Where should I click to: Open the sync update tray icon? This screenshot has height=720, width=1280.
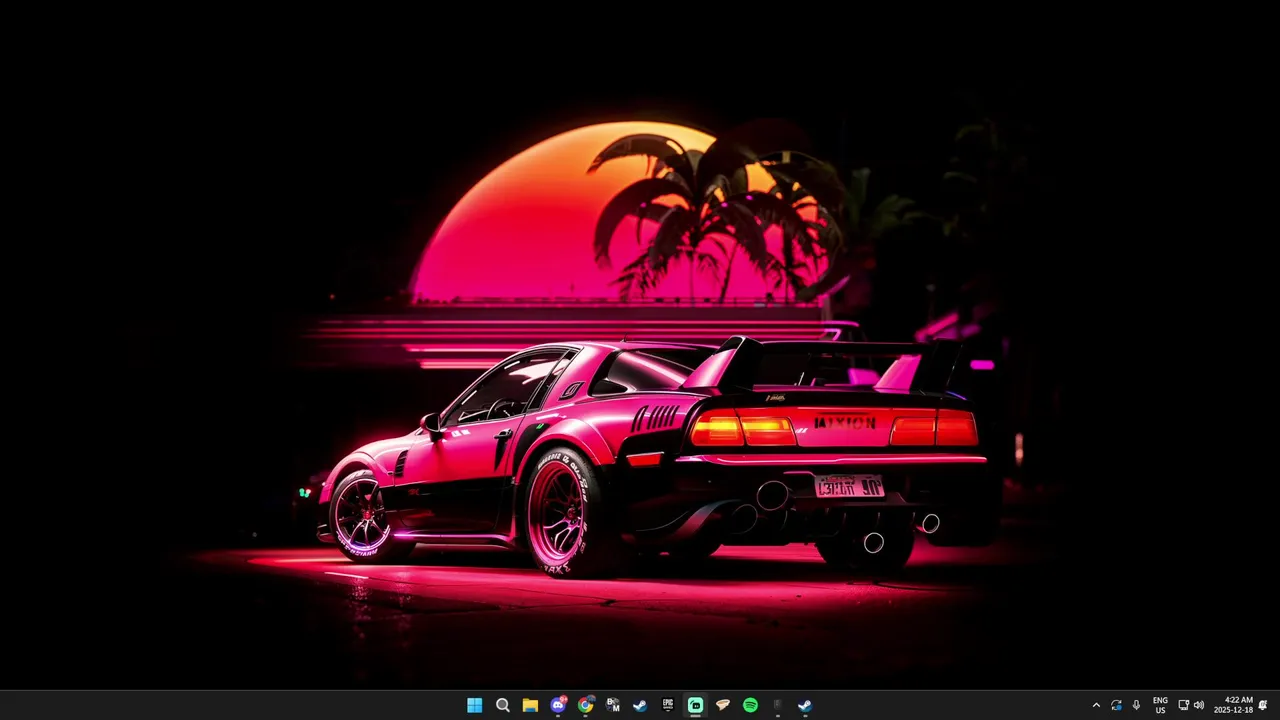pyautogui.click(x=1116, y=705)
